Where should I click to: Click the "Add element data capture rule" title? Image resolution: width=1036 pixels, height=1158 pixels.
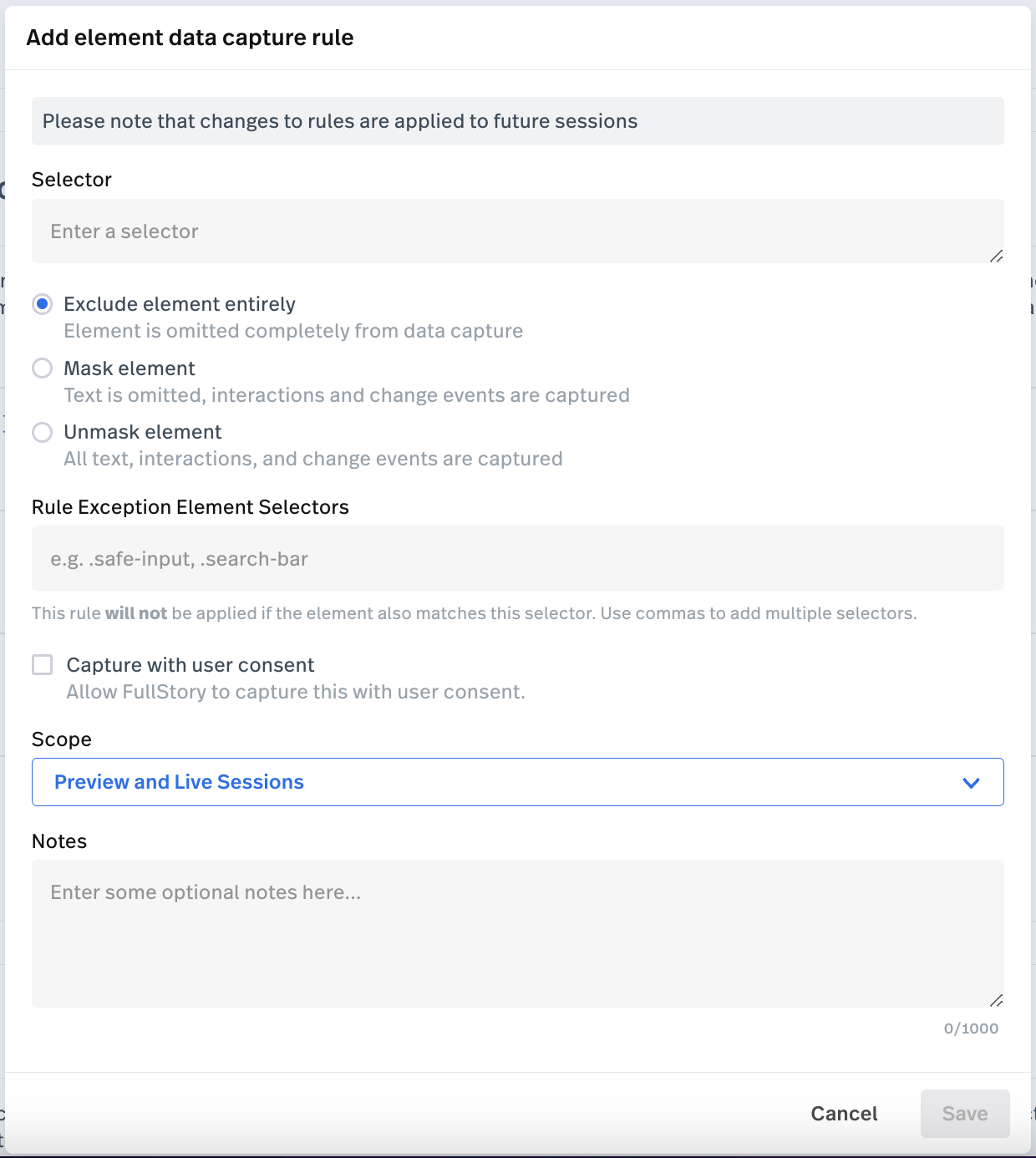pos(190,38)
